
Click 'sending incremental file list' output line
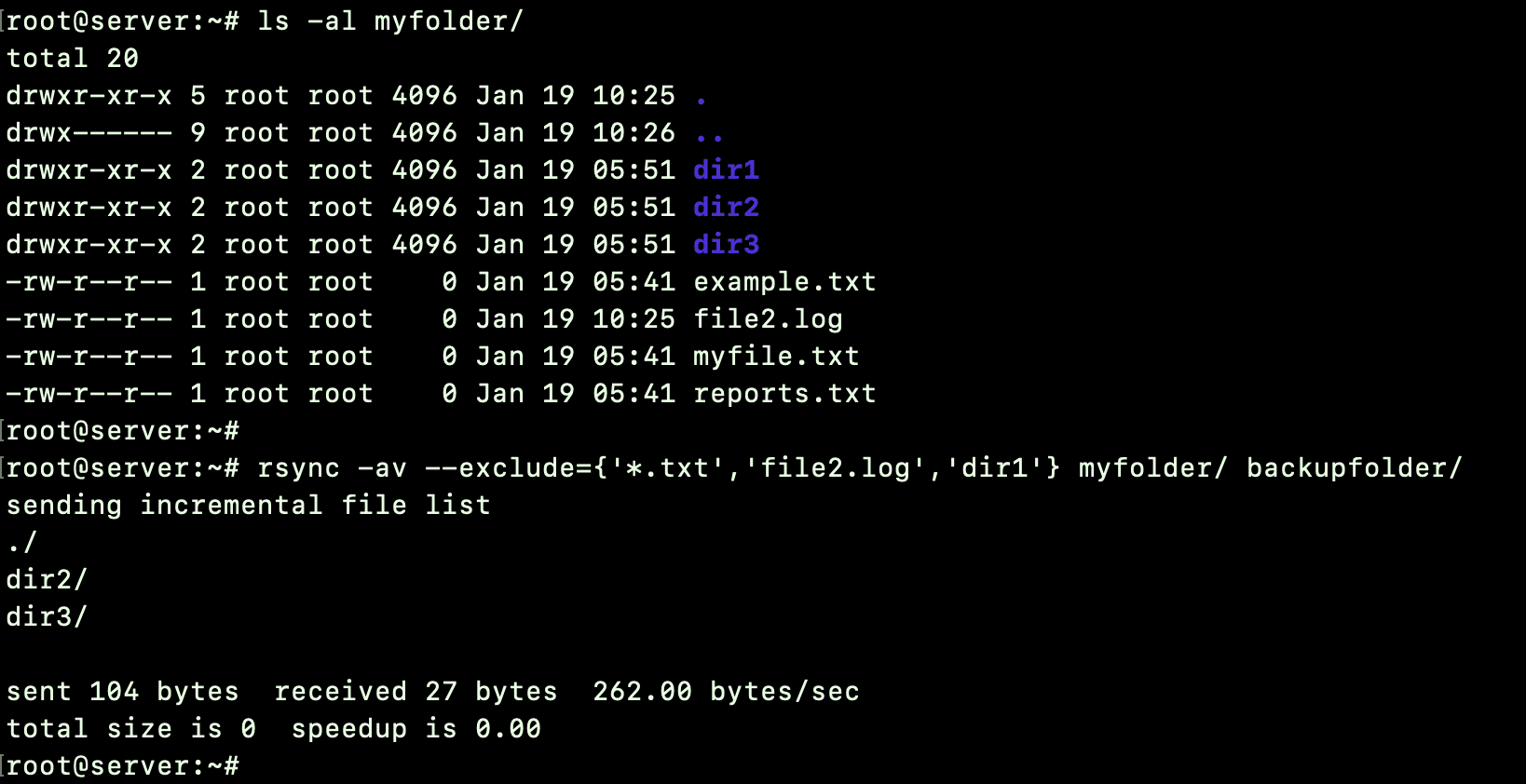point(248,506)
